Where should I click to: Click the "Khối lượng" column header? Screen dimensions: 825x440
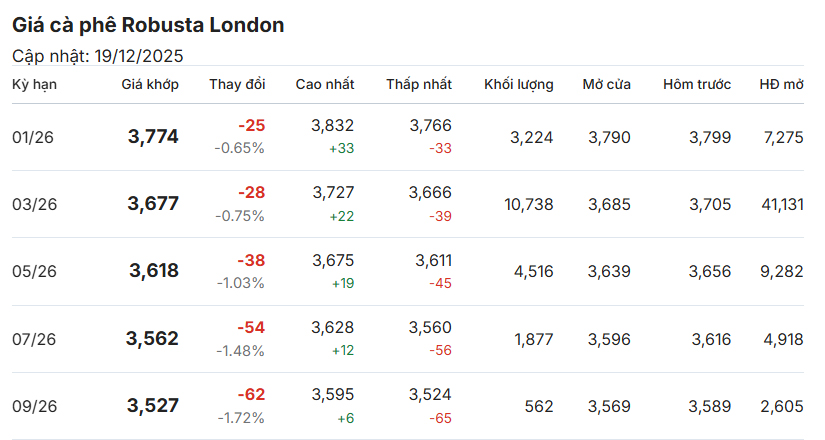(518, 85)
